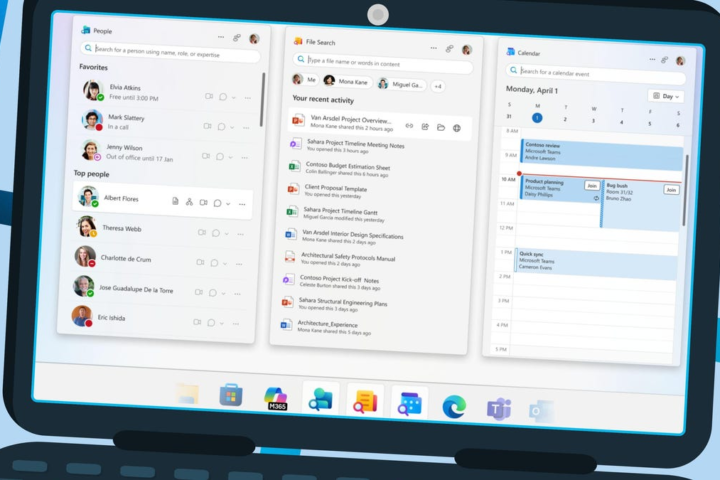Click the People search field
This screenshot has width=720, height=480.
(x=170, y=51)
